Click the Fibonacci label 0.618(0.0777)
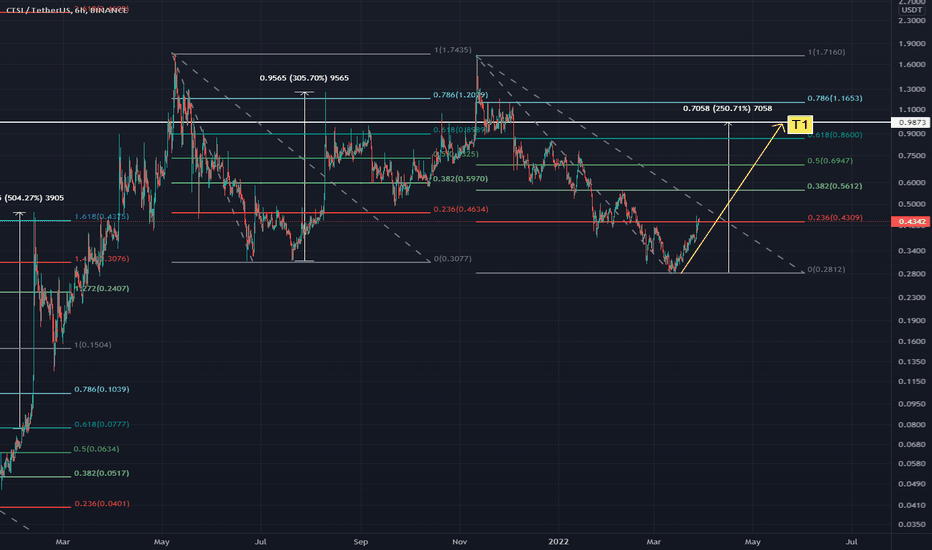This screenshot has height=550, width=932. click(102, 425)
